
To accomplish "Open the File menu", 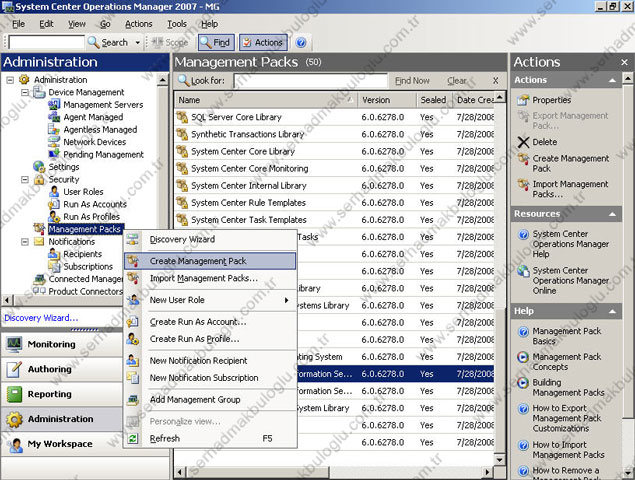I will pos(18,24).
